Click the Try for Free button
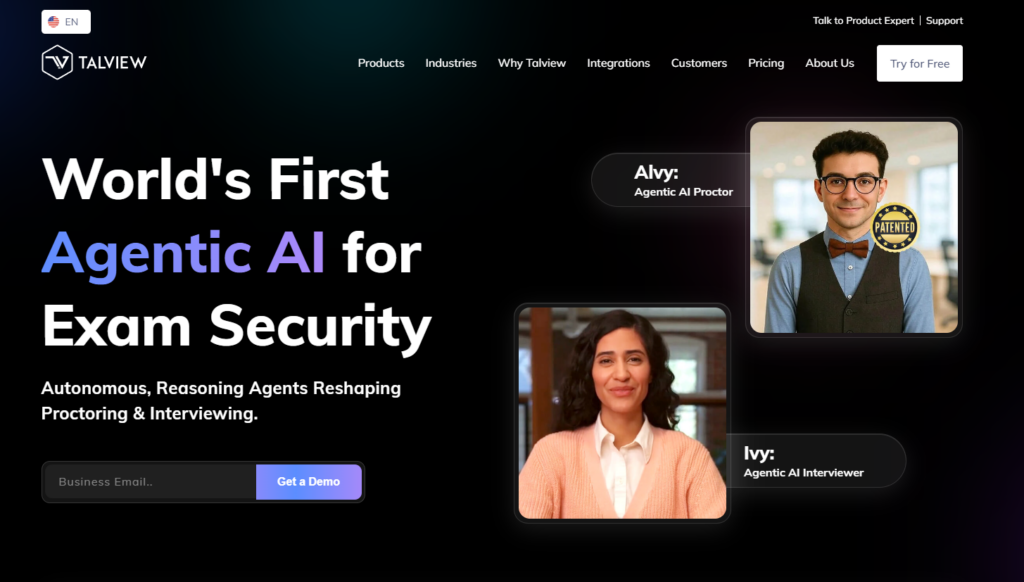 [920, 63]
